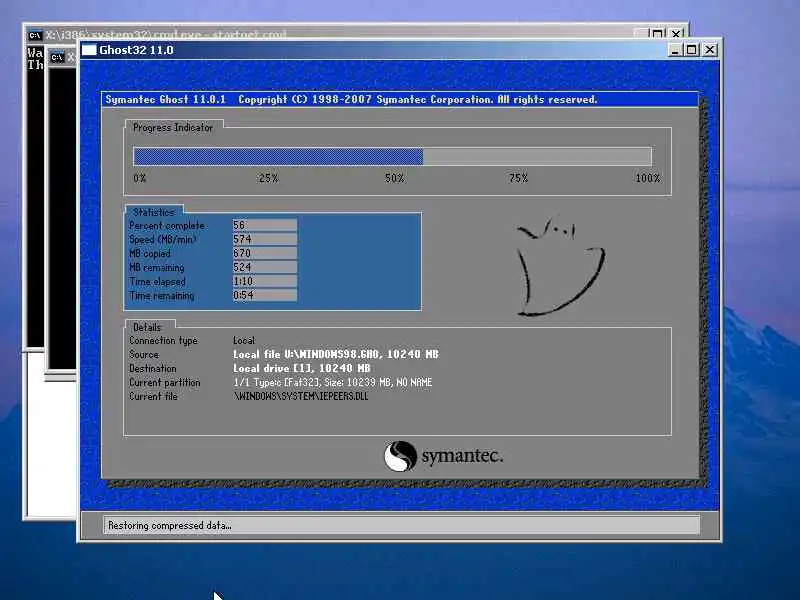The height and width of the screenshot is (600, 800).
Task: Close the background cmd.exe startnet window
Action: [x=676, y=34]
